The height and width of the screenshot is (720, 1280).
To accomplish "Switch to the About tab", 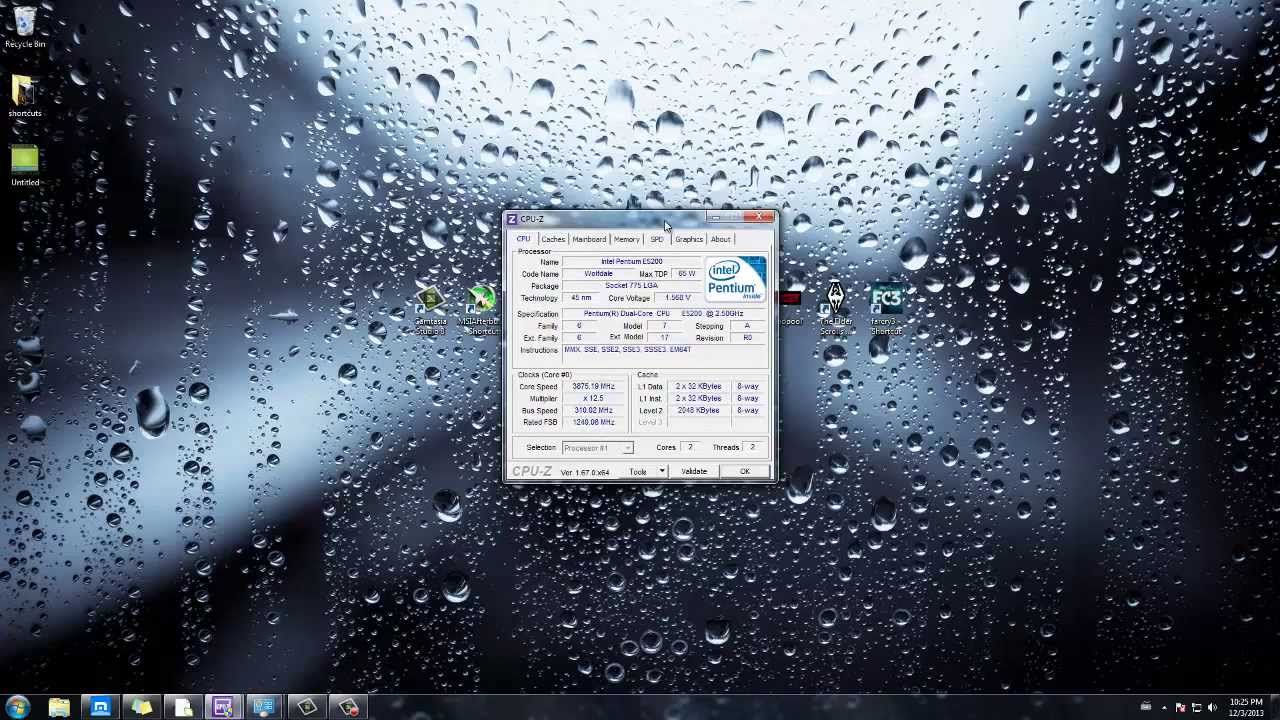I will tap(720, 239).
